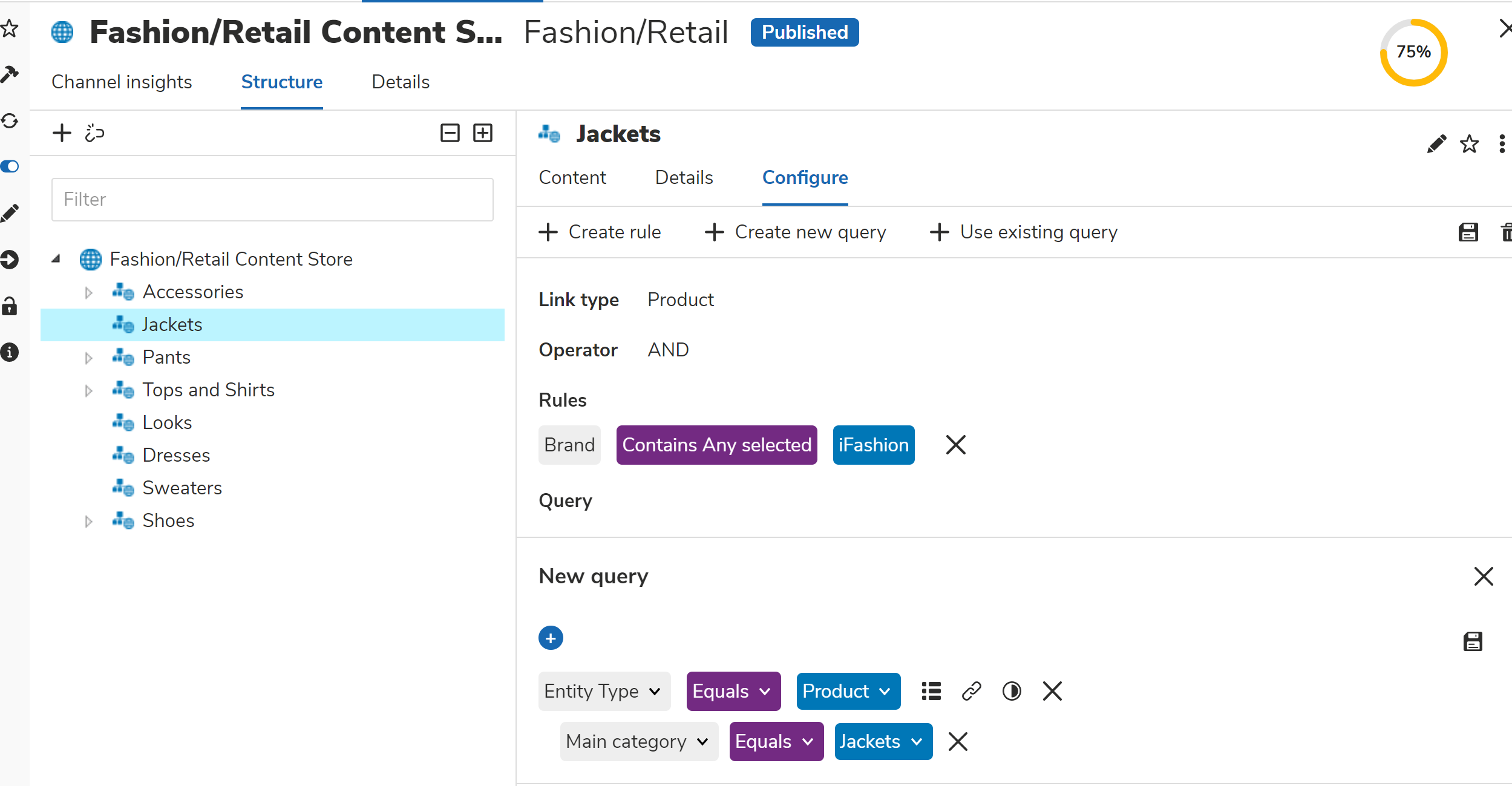Screen dimensions: 1512x786
Task: Open the Entity Type dropdown
Action: (x=604, y=691)
